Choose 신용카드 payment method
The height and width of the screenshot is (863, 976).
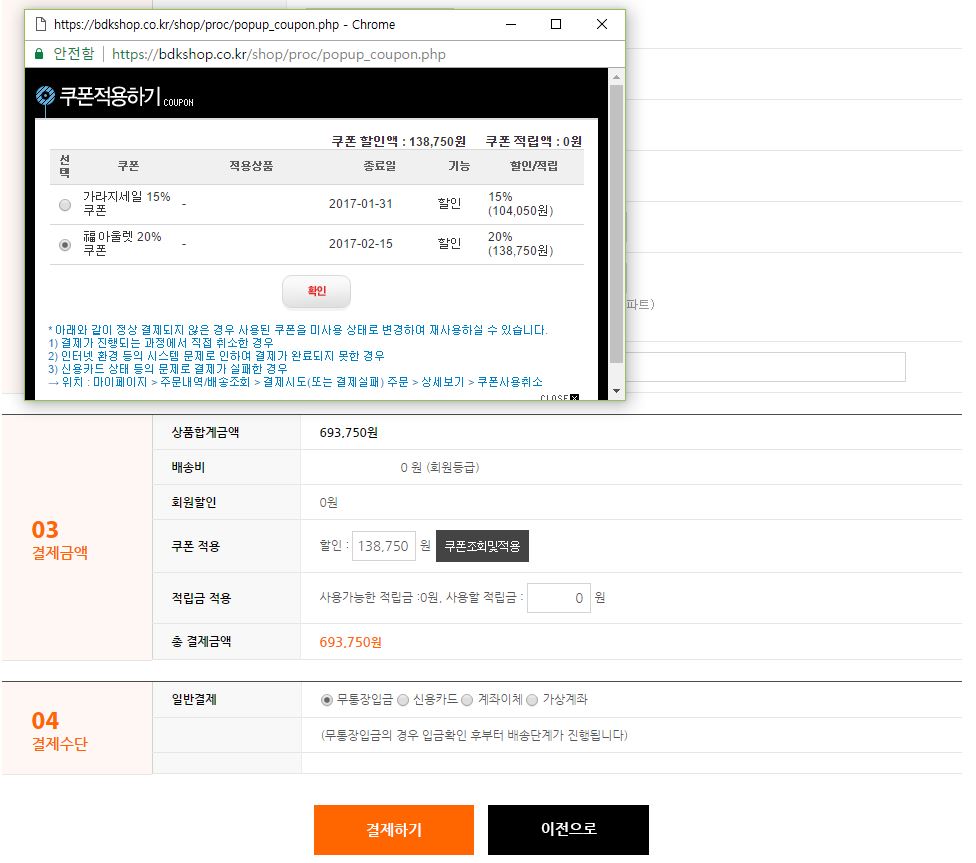pyautogui.click(x=403, y=700)
